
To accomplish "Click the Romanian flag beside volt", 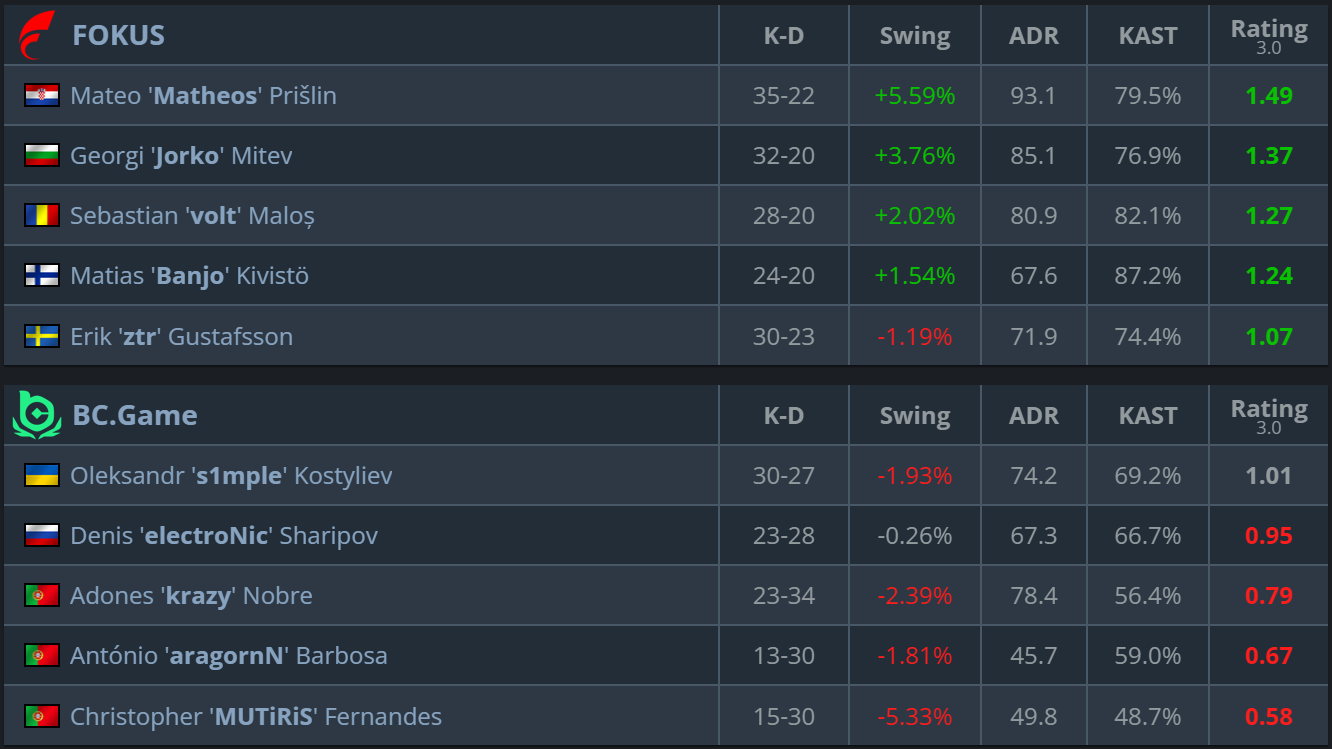I will pos(42,215).
